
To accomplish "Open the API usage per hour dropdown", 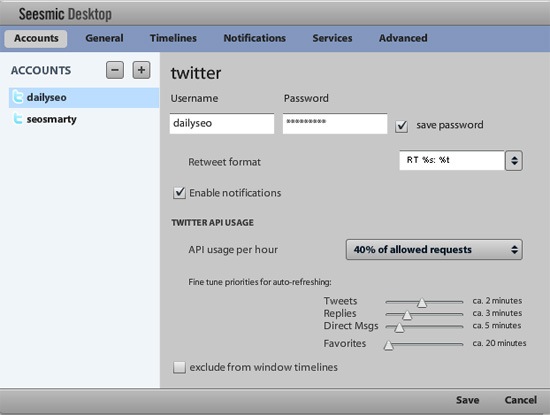I will pyautogui.click(x=434, y=250).
